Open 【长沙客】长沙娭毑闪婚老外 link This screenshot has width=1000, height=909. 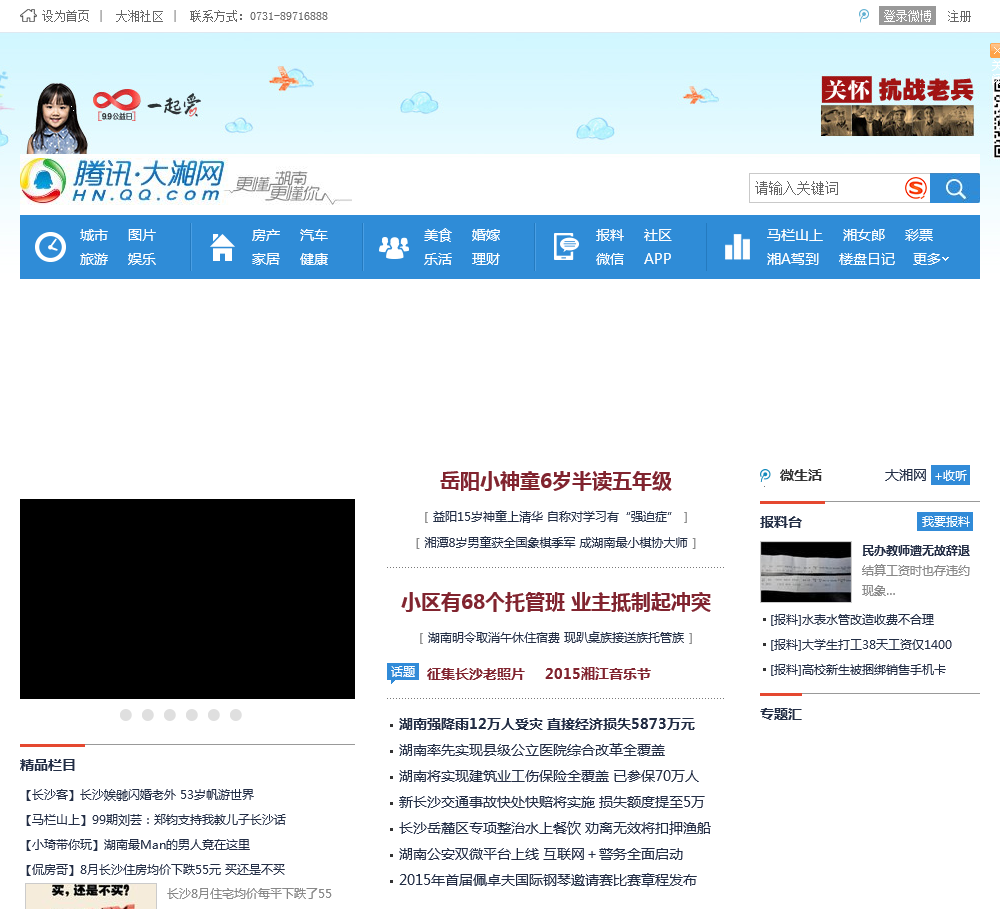[x=139, y=795]
